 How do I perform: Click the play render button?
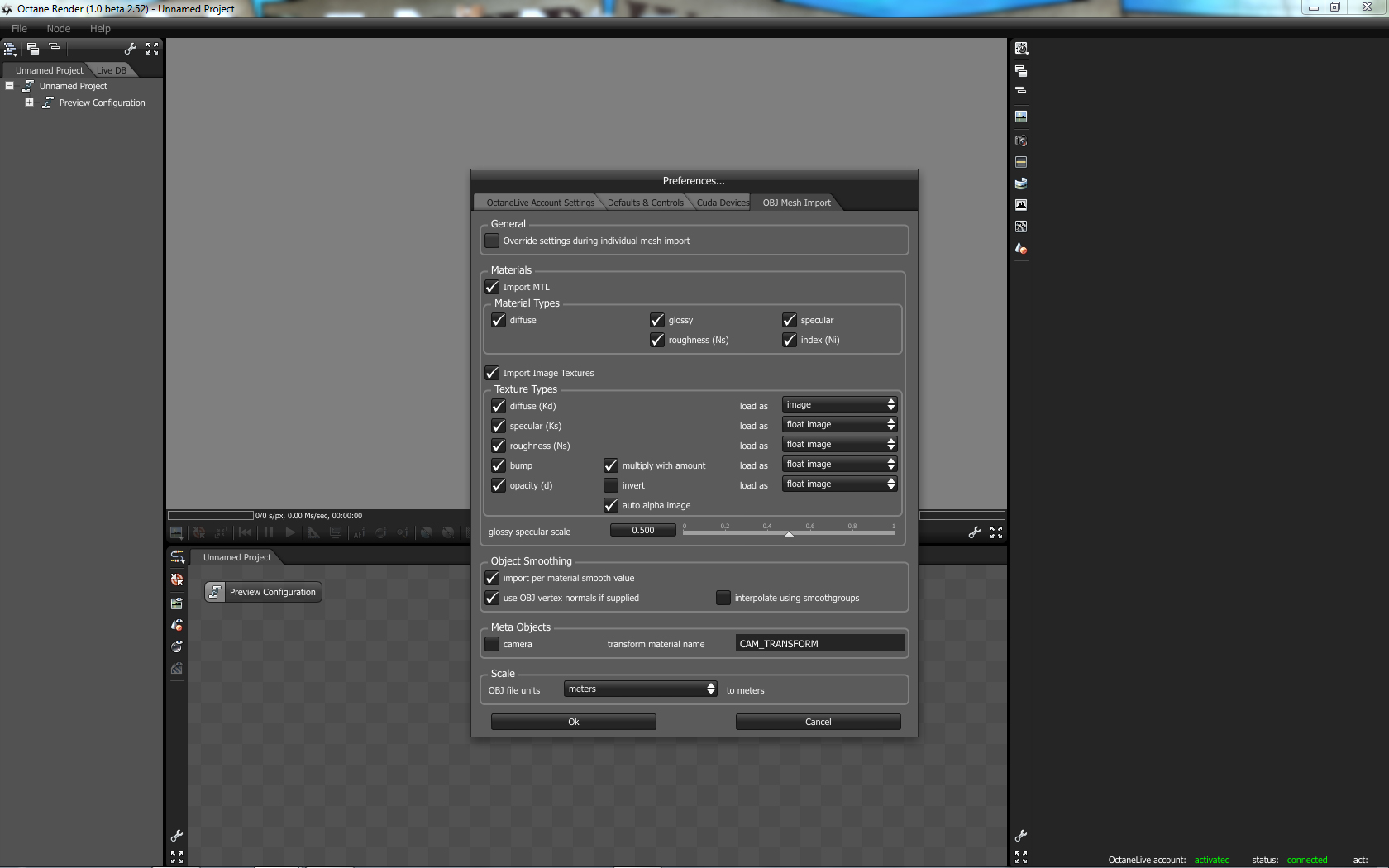(x=290, y=533)
